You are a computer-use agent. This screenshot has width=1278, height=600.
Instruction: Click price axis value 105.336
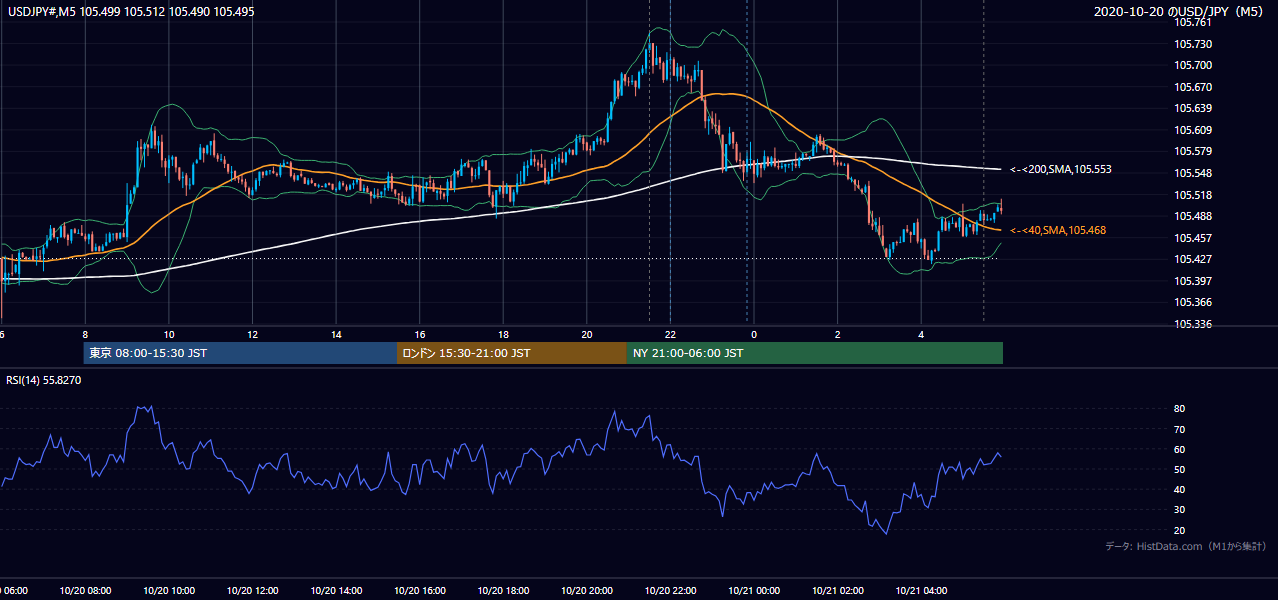[x=1192, y=324]
